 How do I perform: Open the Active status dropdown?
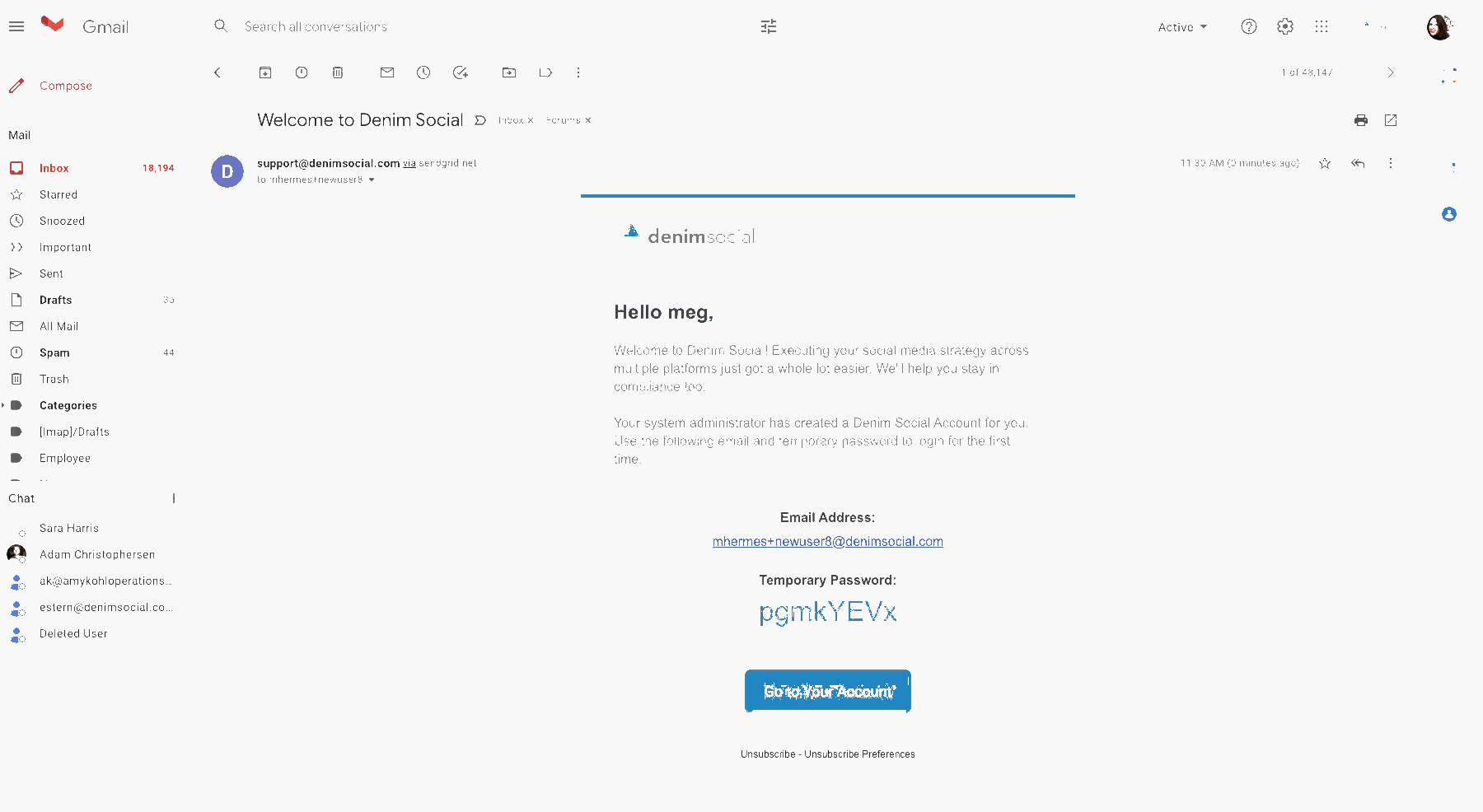[1182, 27]
